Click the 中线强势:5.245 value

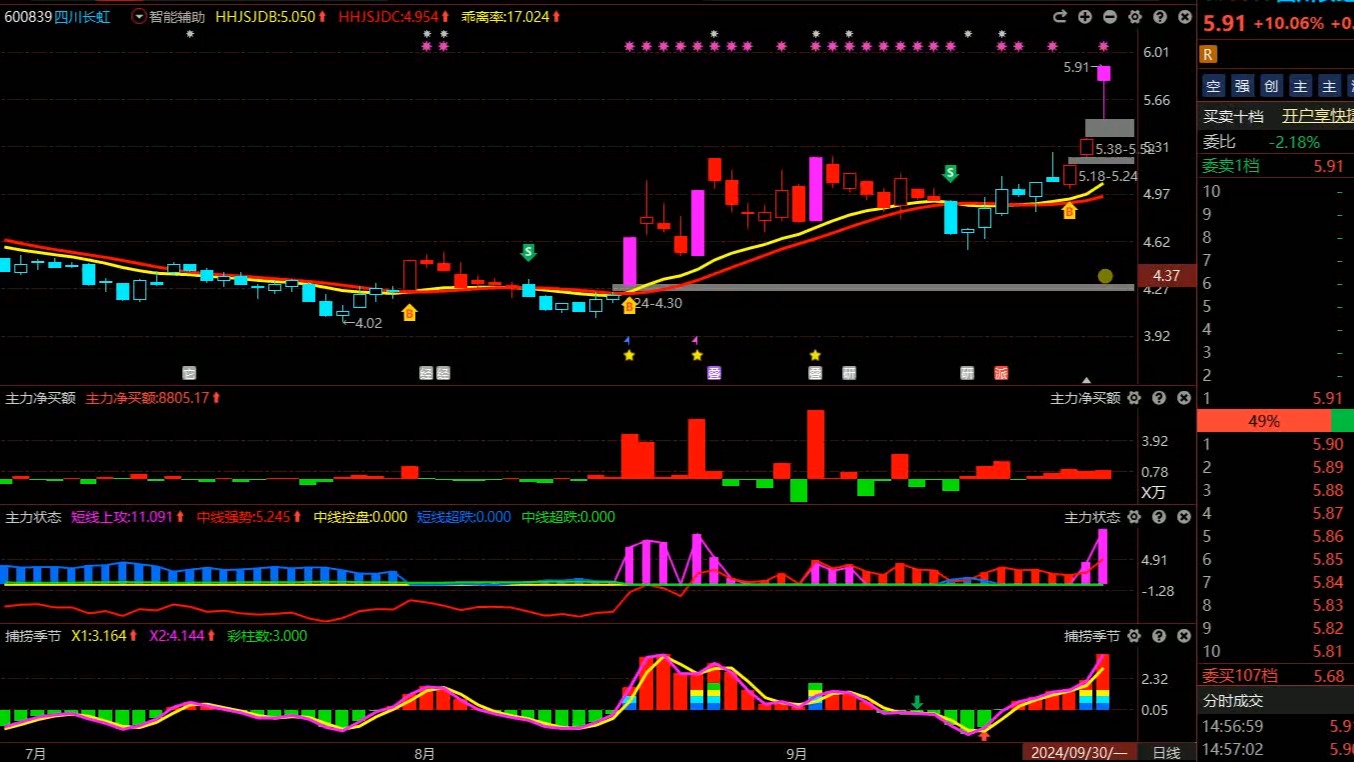tap(249, 517)
